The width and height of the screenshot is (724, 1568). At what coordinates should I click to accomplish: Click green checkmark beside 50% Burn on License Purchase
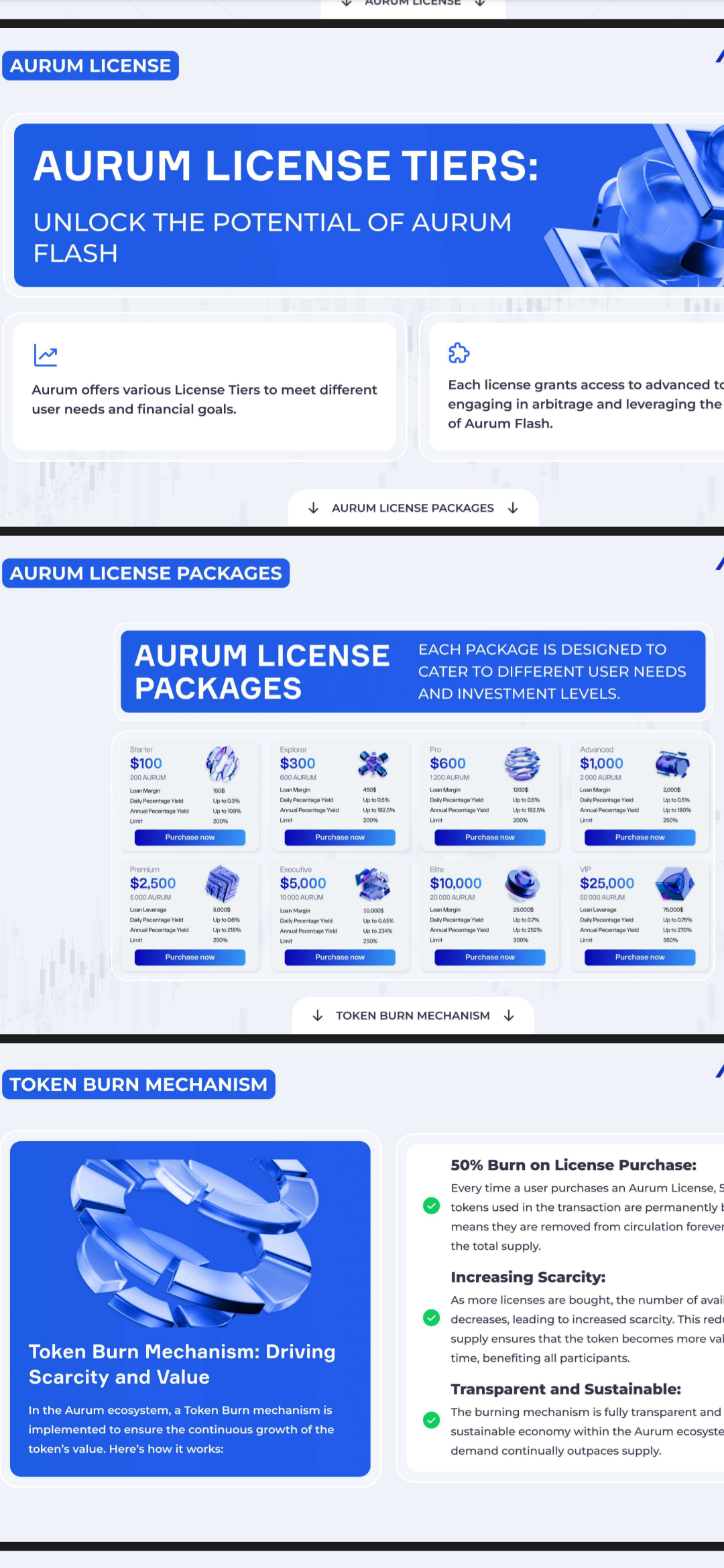click(432, 1206)
